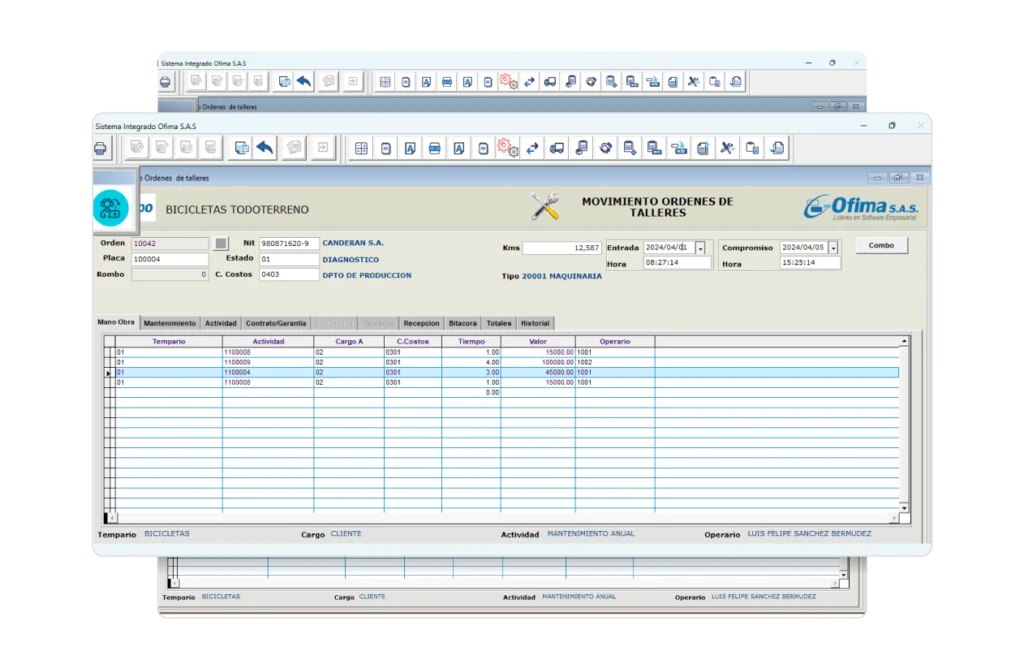Click the row selector arrow of highlighted row
1024x656 pixels.
tap(109, 373)
